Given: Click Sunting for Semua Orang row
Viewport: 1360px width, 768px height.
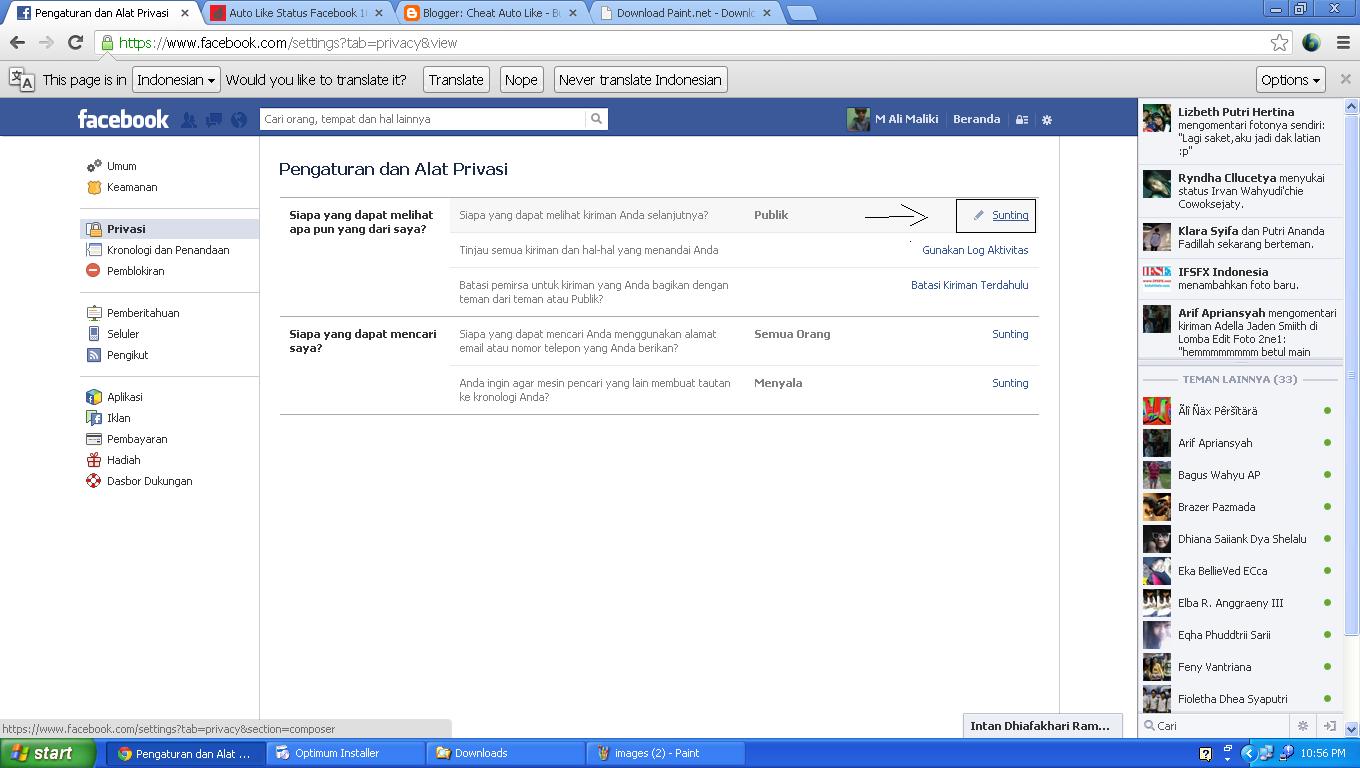Looking at the screenshot, I should pos(1010,334).
